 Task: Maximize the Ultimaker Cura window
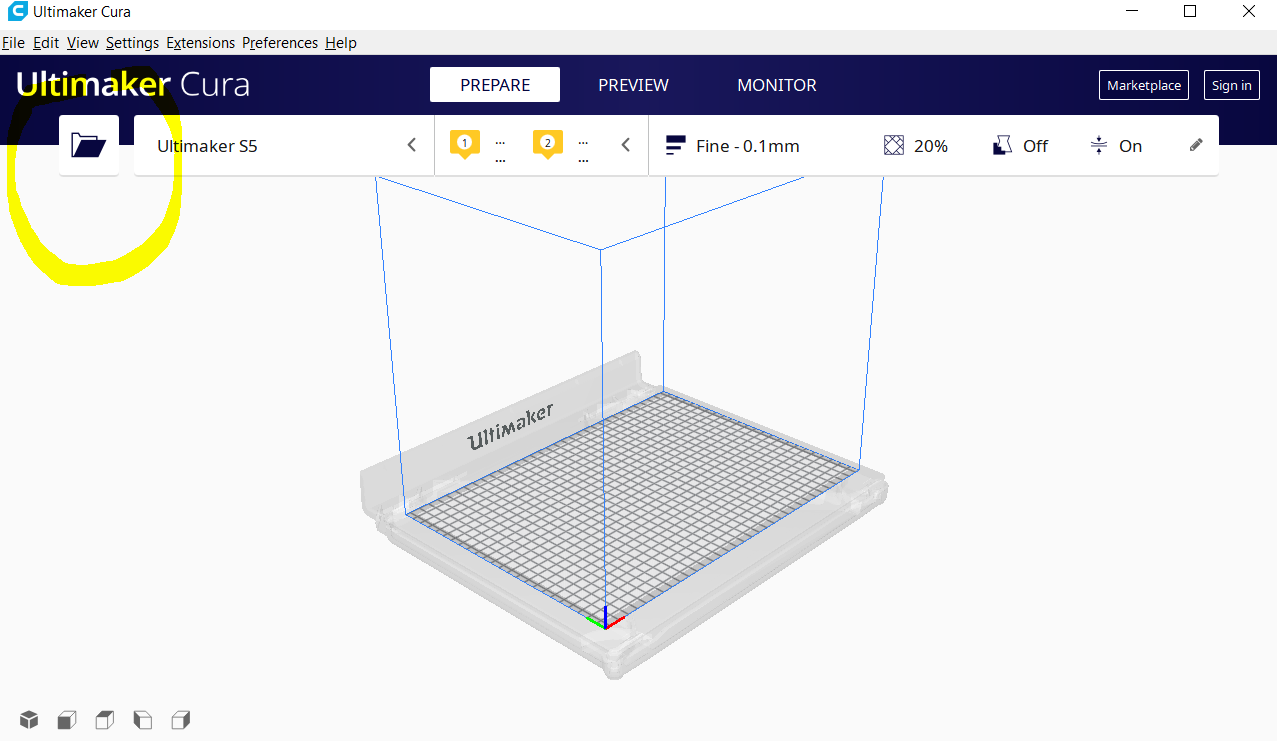(x=1190, y=12)
